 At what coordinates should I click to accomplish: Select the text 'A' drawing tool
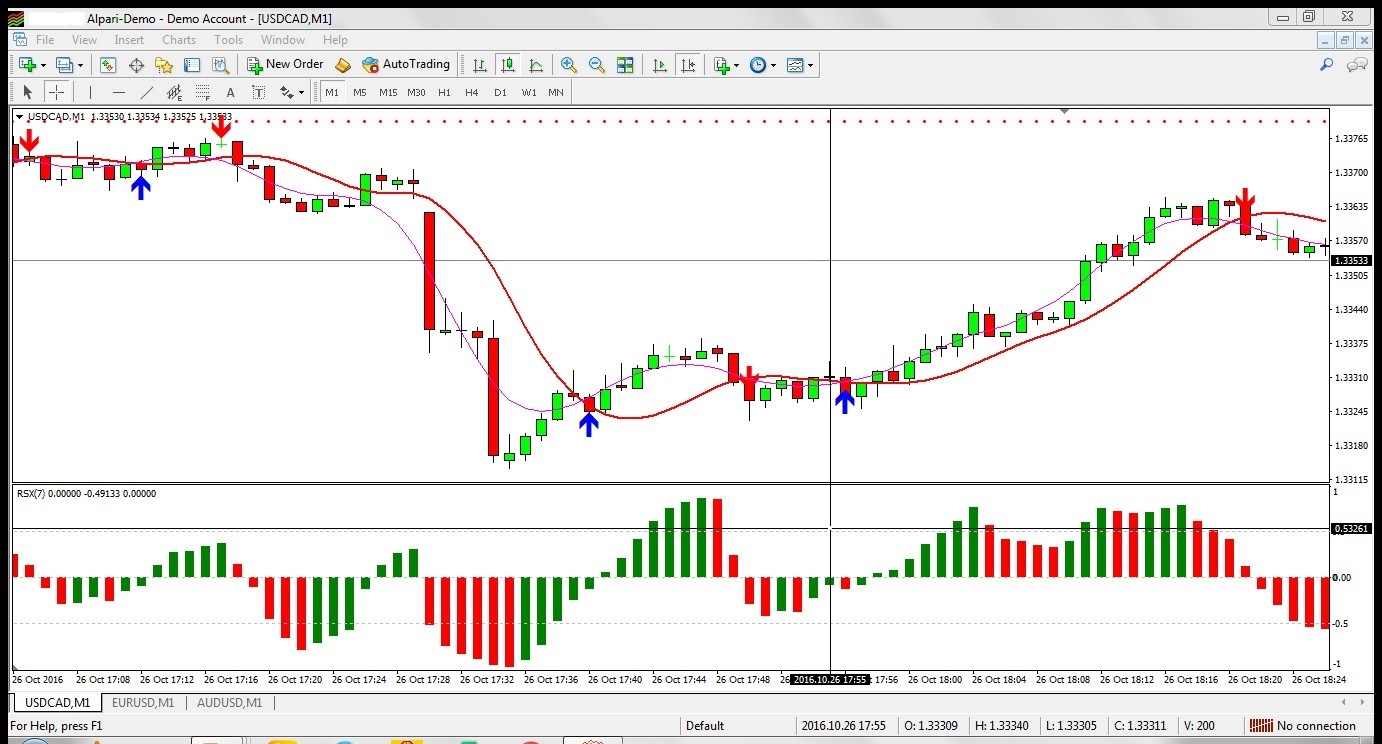tap(230, 92)
